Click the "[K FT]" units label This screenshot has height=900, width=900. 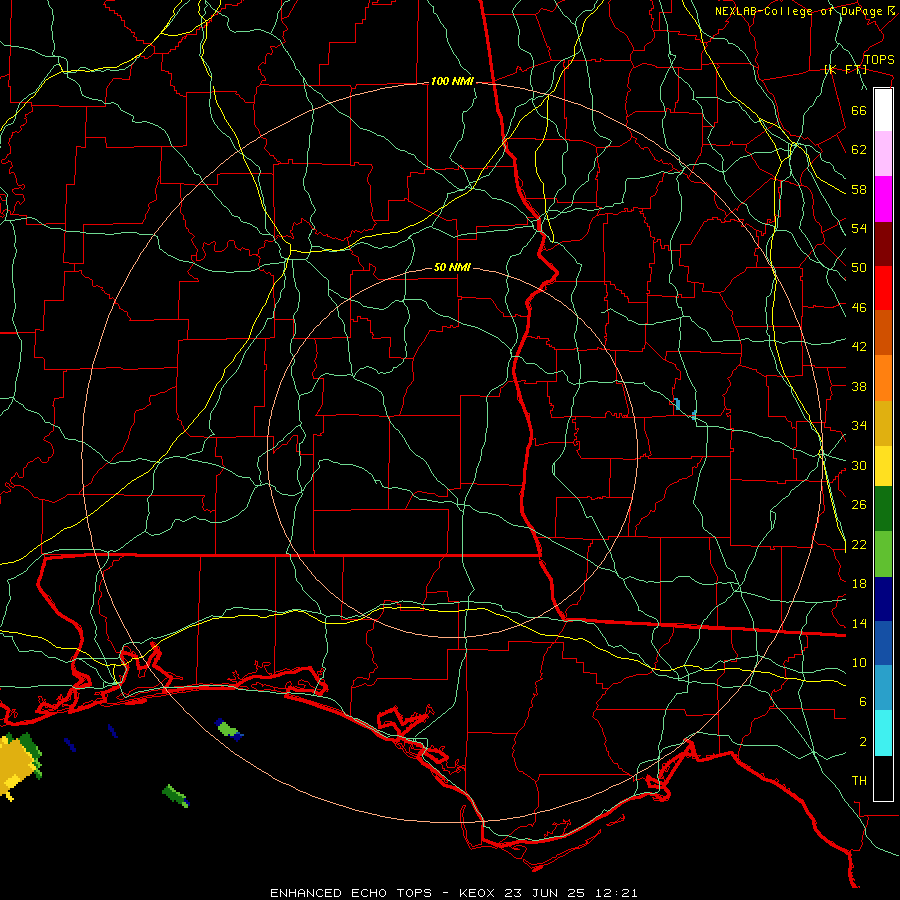pos(845,70)
